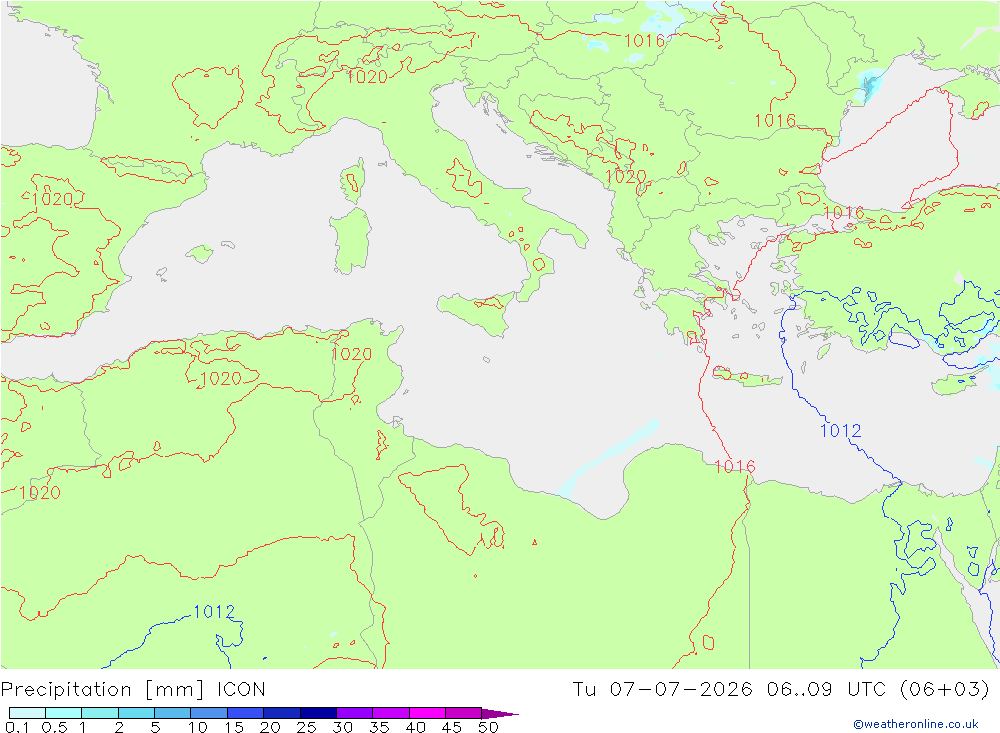Select legend swatch between 1 and 2

100,713
